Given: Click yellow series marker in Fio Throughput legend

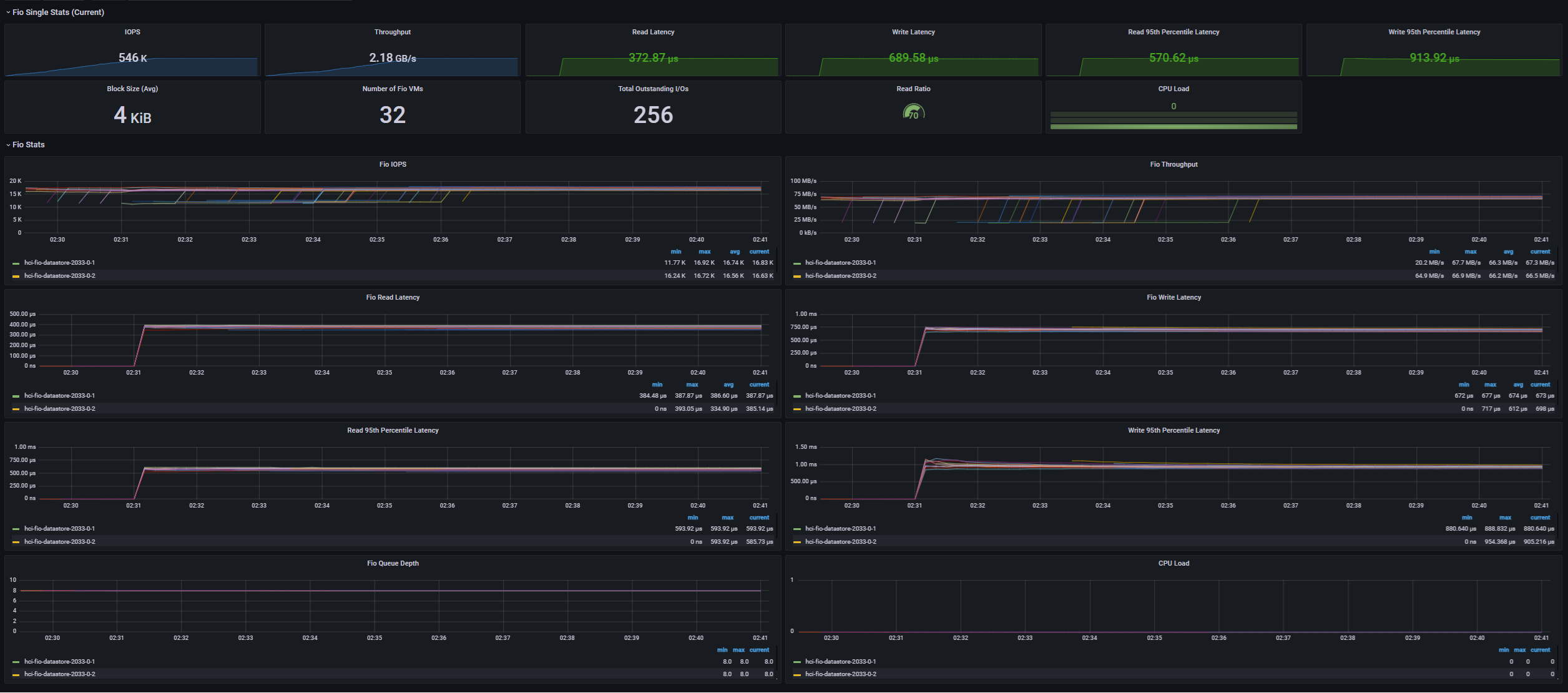Looking at the screenshot, I should point(796,276).
